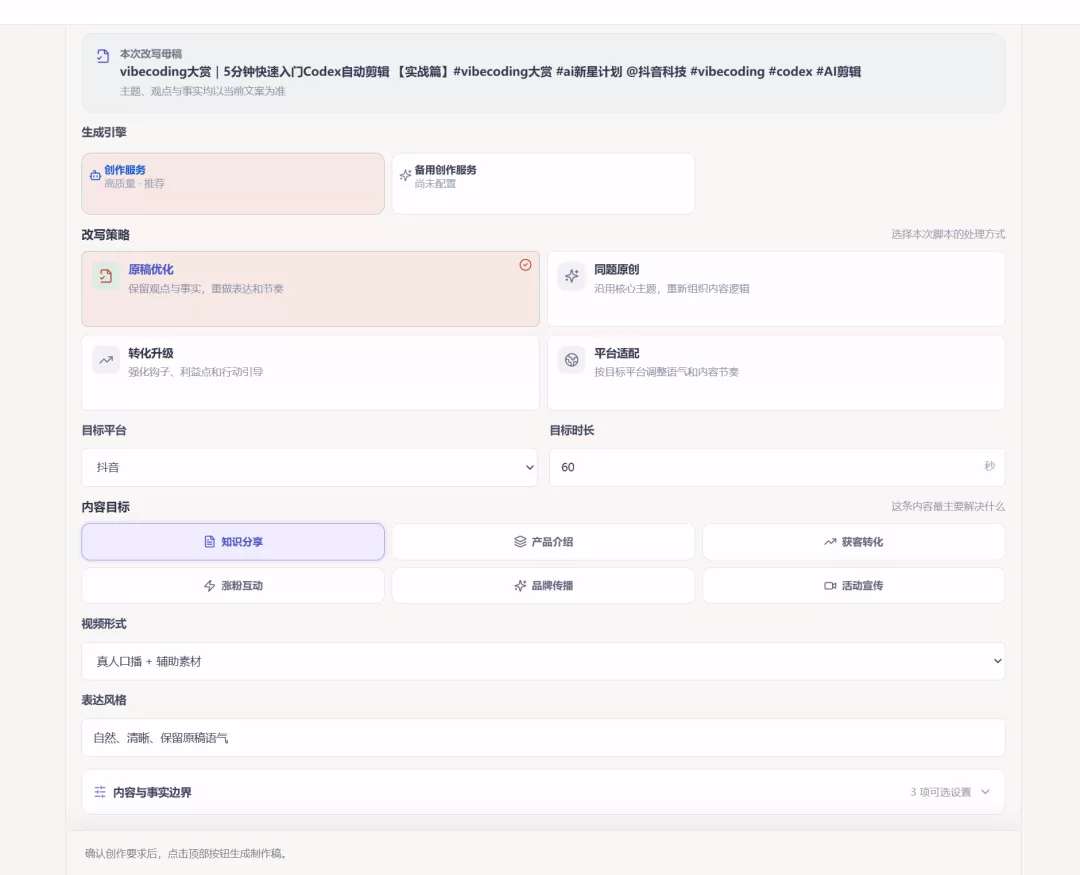Click the trend icon of 获客转化

pos(830,542)
